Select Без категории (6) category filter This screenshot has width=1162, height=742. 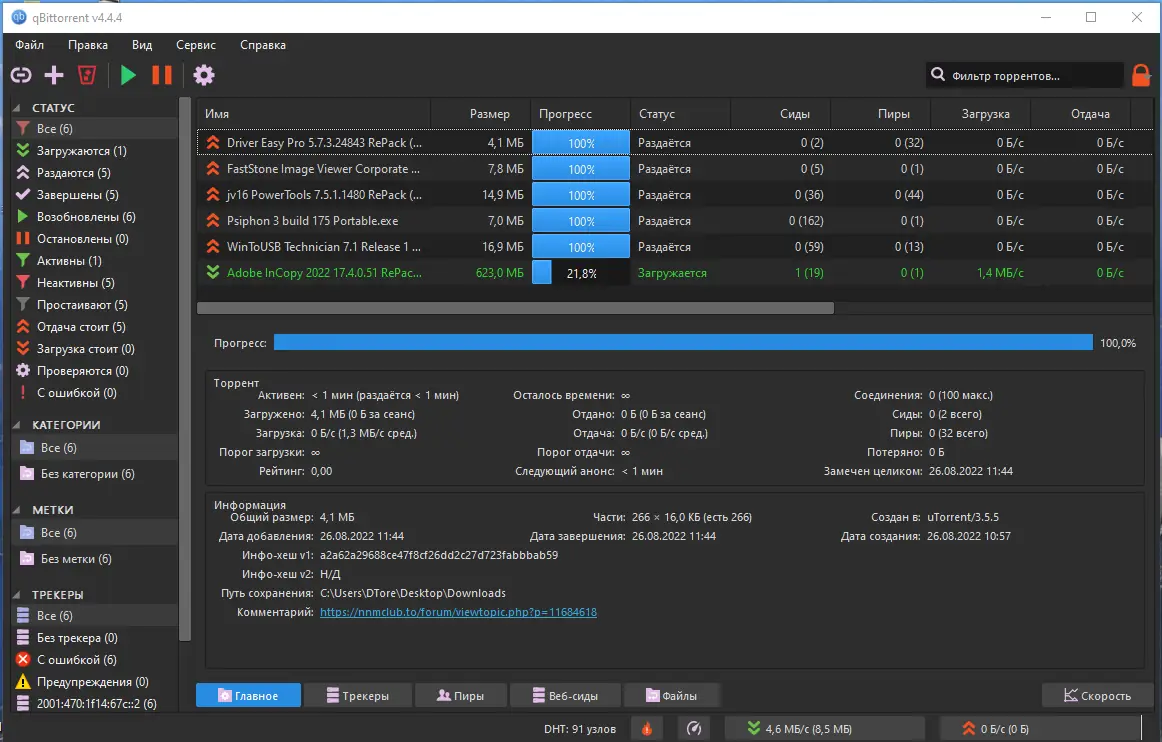[95, 474]
